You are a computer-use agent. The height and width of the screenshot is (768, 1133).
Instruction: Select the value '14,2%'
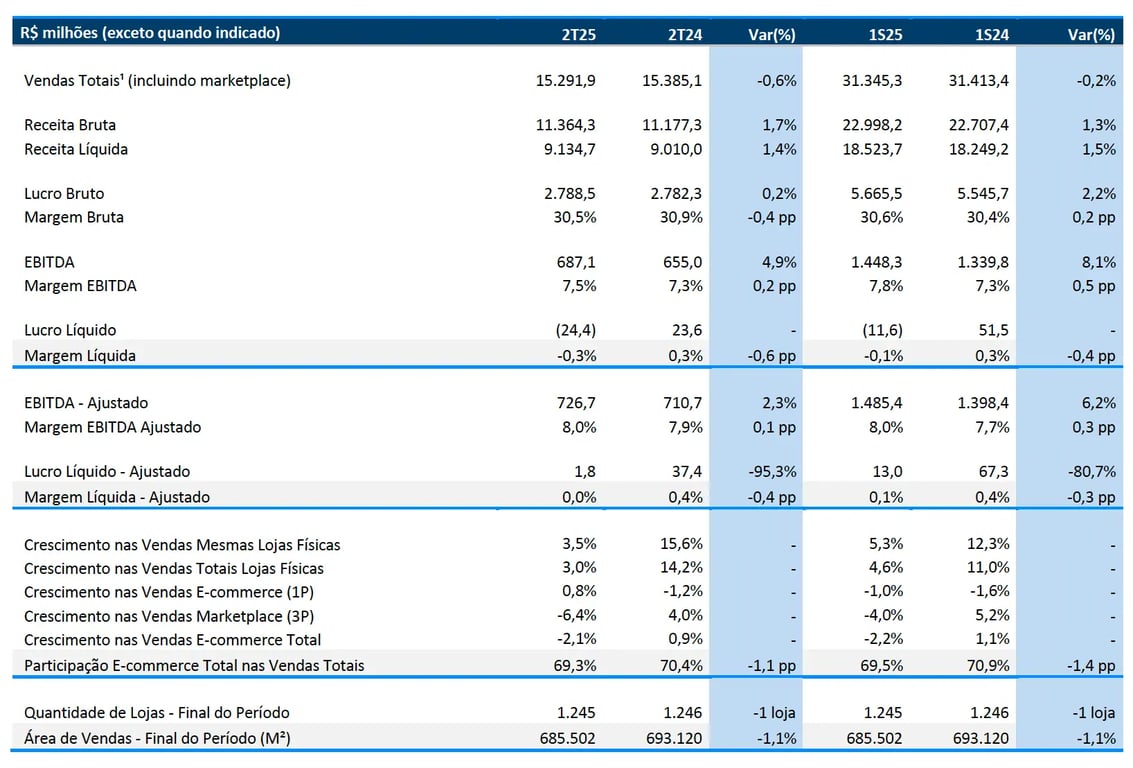tap(681, 567)
